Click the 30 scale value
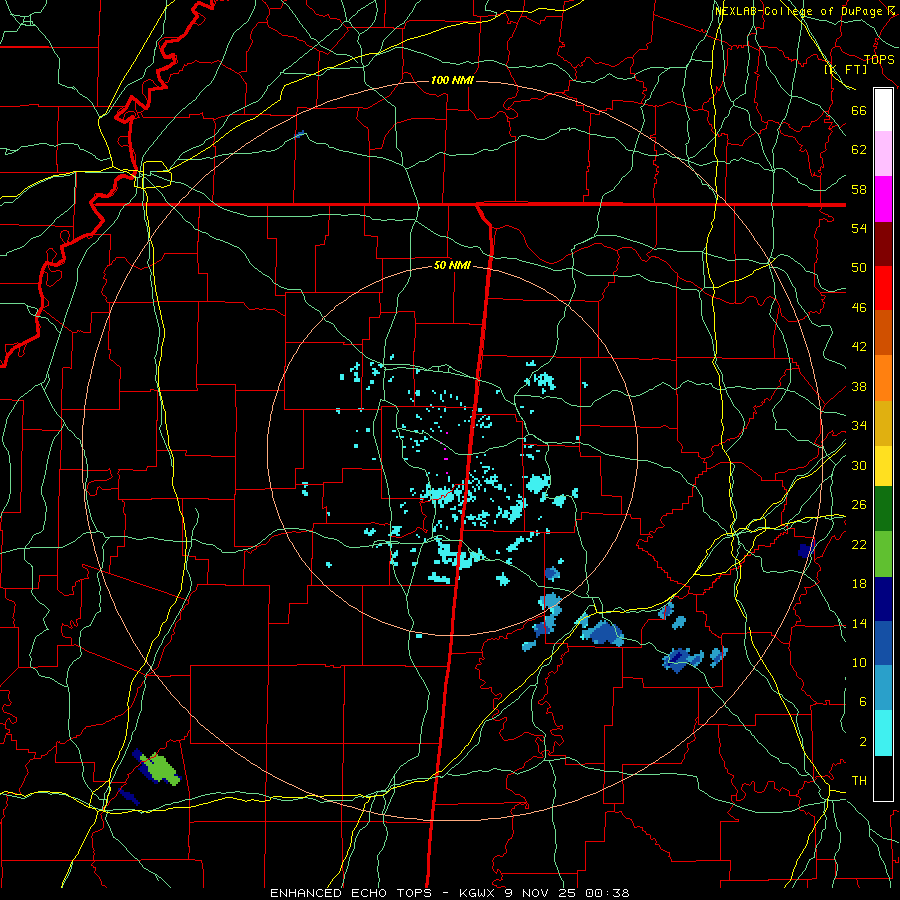 (x=859, y=465)
